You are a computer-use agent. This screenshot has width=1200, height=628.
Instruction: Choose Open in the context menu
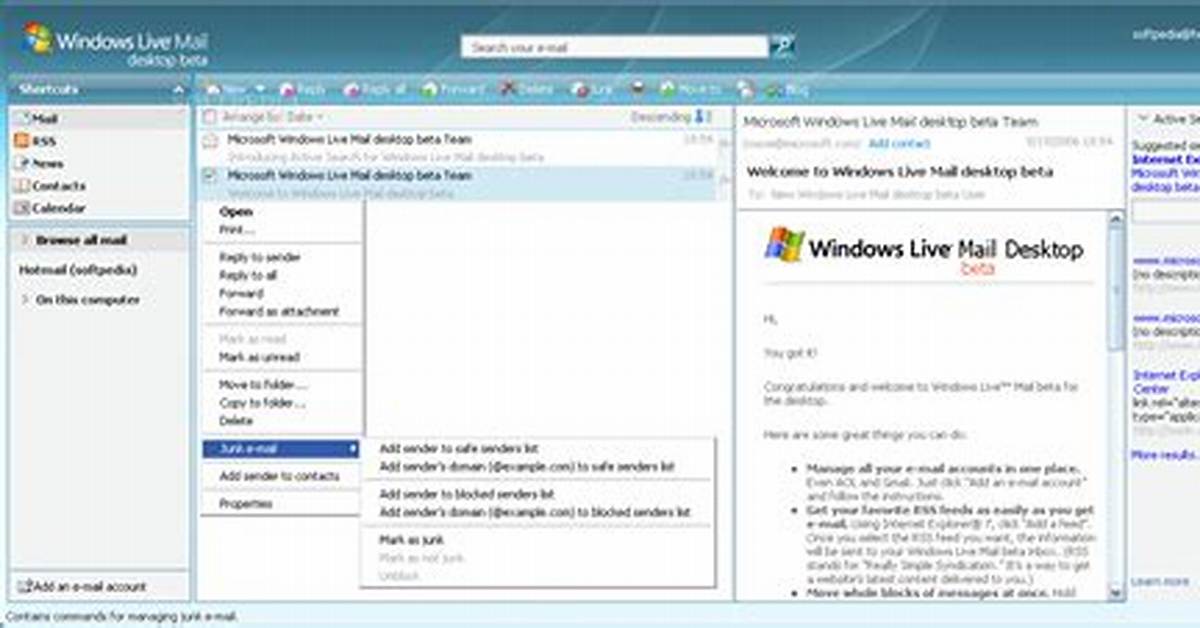[236, 212]
